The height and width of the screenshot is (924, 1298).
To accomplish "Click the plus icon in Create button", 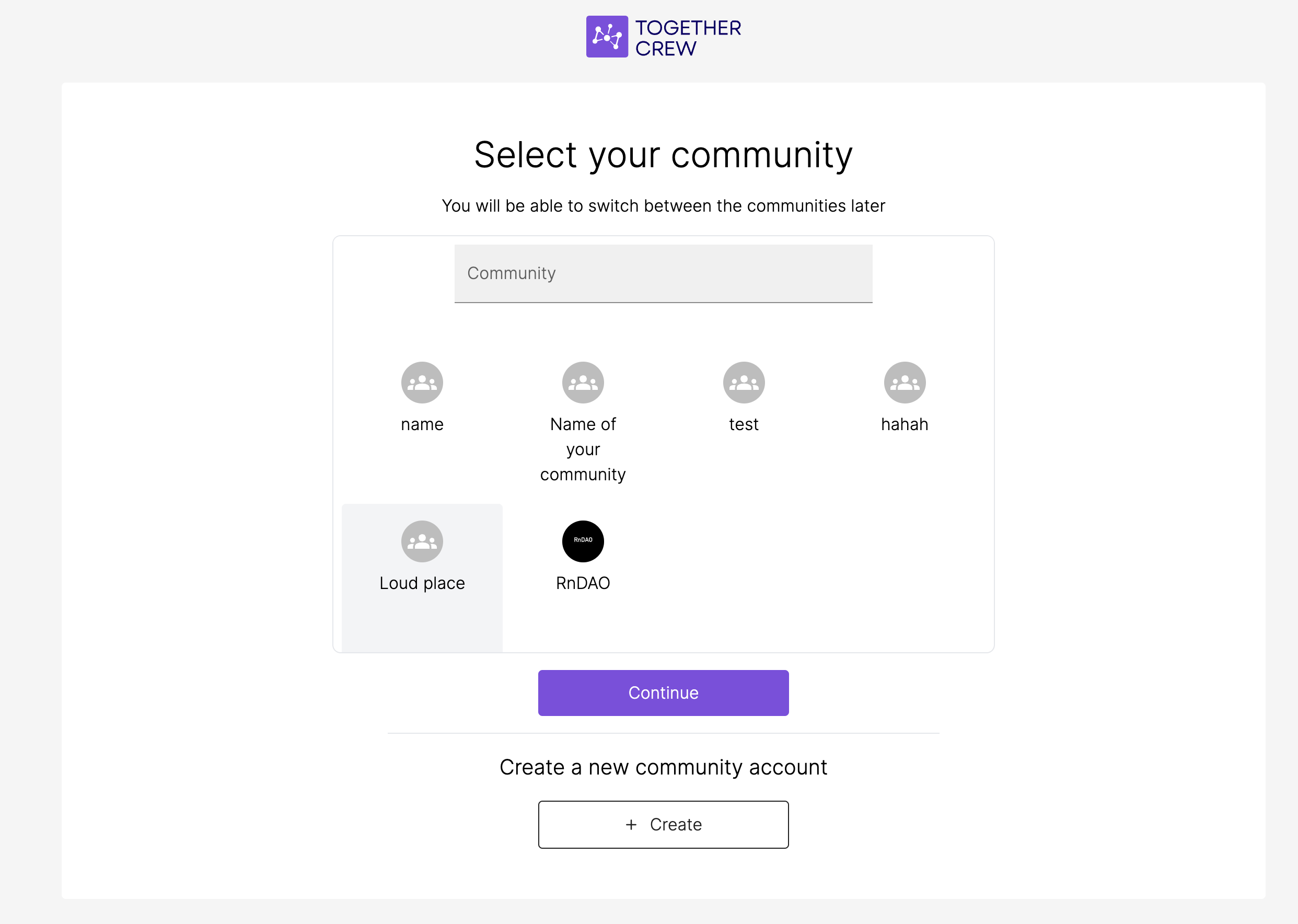I will (x=631, y=824).
